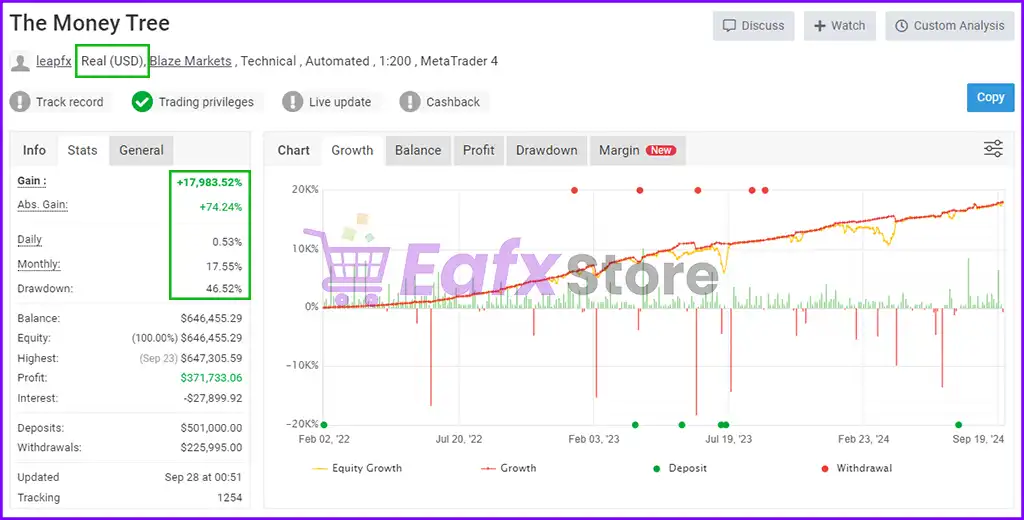
Task: Click the leapfx user avatar icon
Action: point(20,62)
